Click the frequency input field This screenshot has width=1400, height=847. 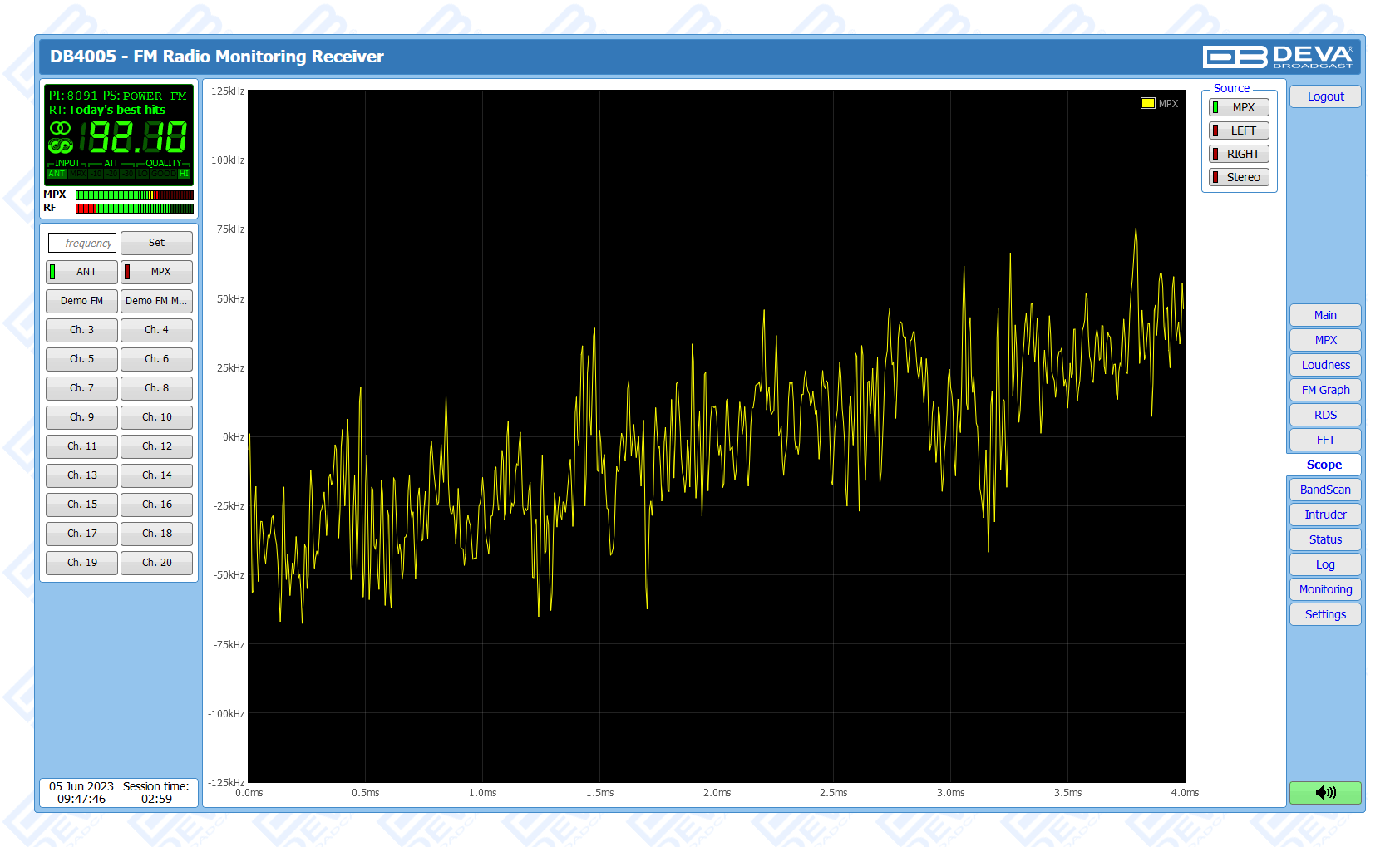coord(82,243)
